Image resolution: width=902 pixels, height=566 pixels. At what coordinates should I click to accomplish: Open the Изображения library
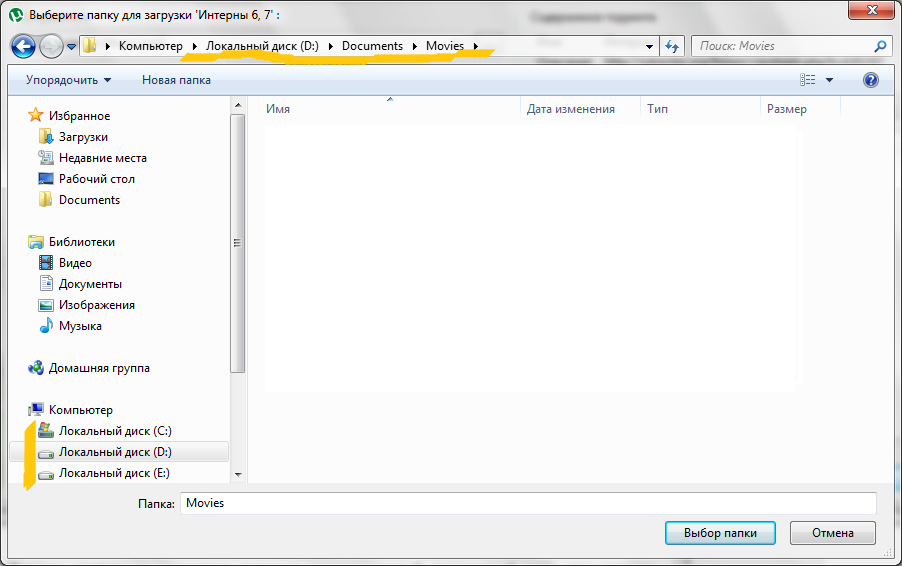(97, 305)
